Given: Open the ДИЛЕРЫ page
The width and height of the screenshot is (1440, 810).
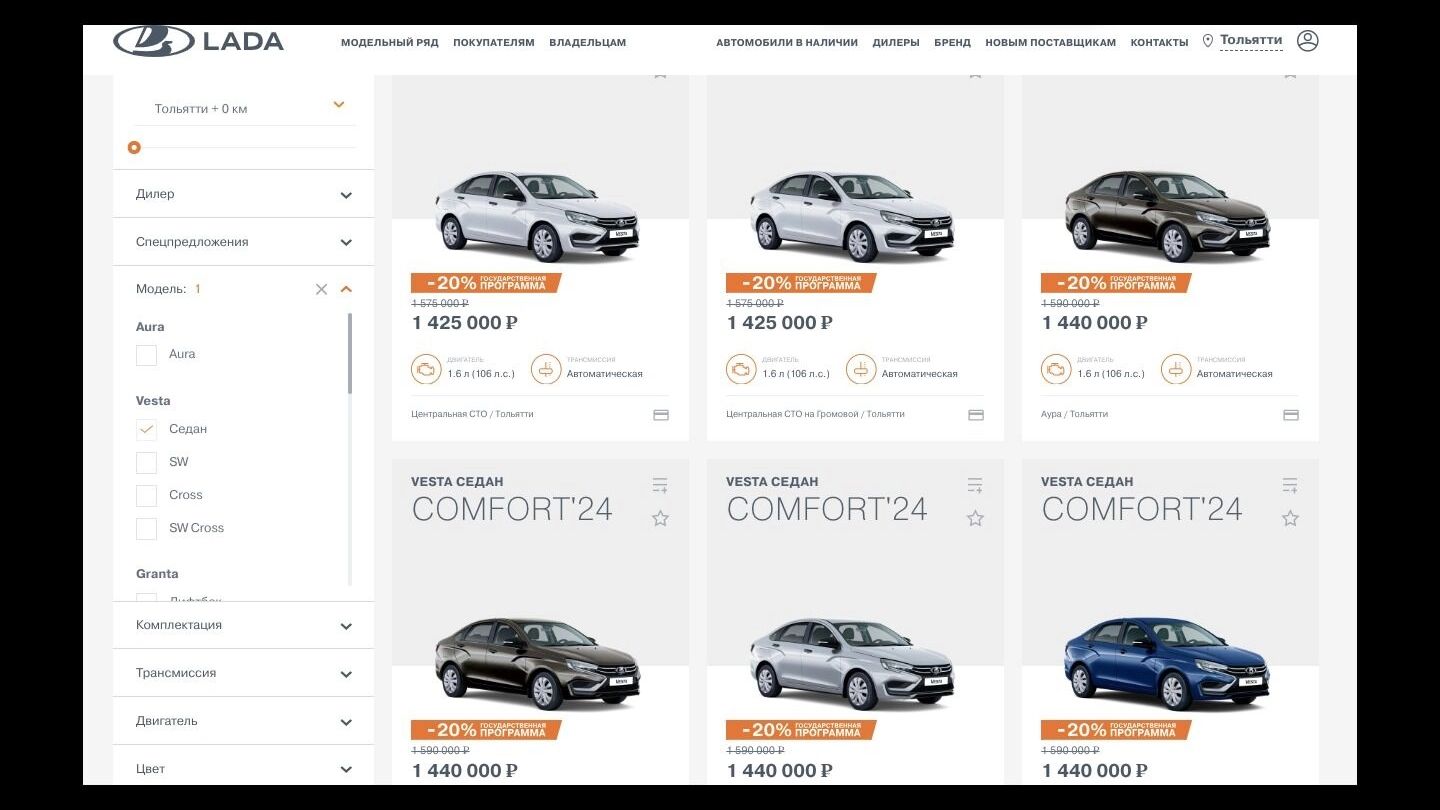Looking at the screenshot, I should tap(896, 43).
